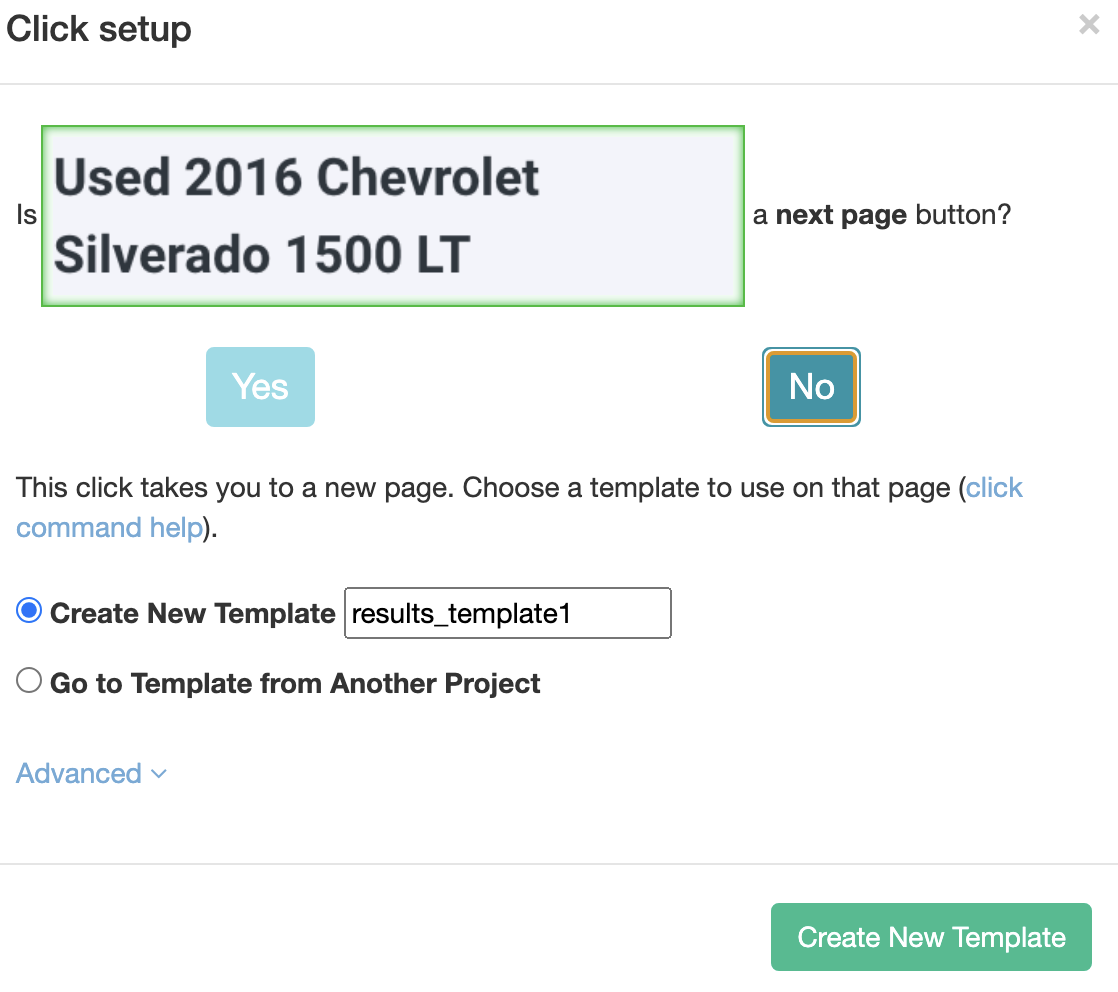Open the click command help link
Screen dimensions: 1118x992
(x=519, y=508)
